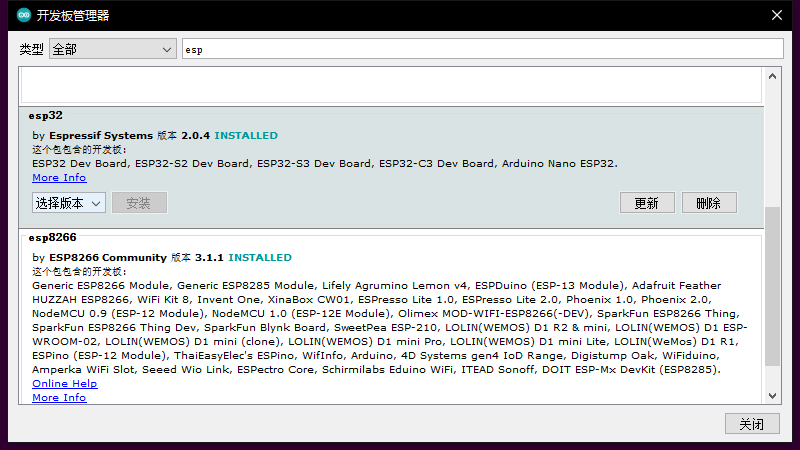Click INSTALLED label of esp8266
Image resolution: width=800 pixels, height=450 pixels.
[x=260, y=258]
